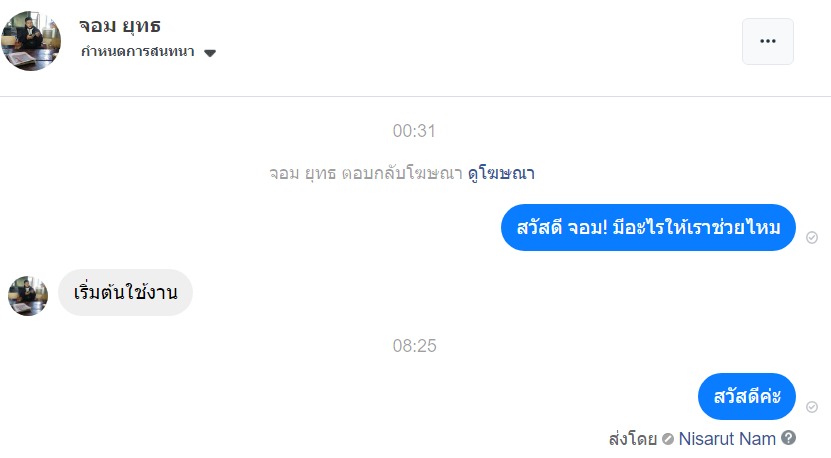Click the ส่งโดย label
This screenshot has width=831, height=458.
632,438
